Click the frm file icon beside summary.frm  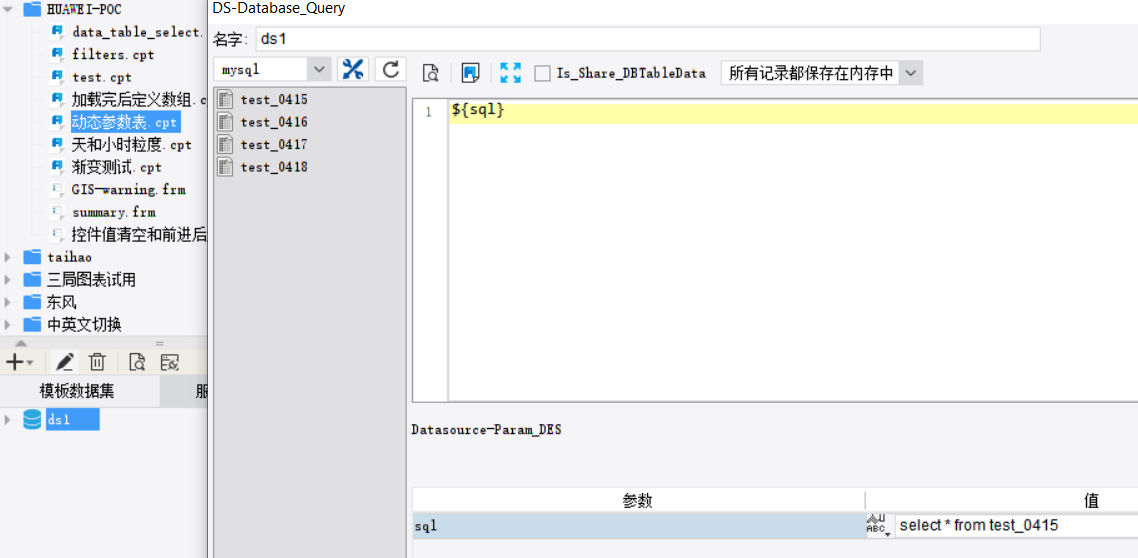(57, 212)
